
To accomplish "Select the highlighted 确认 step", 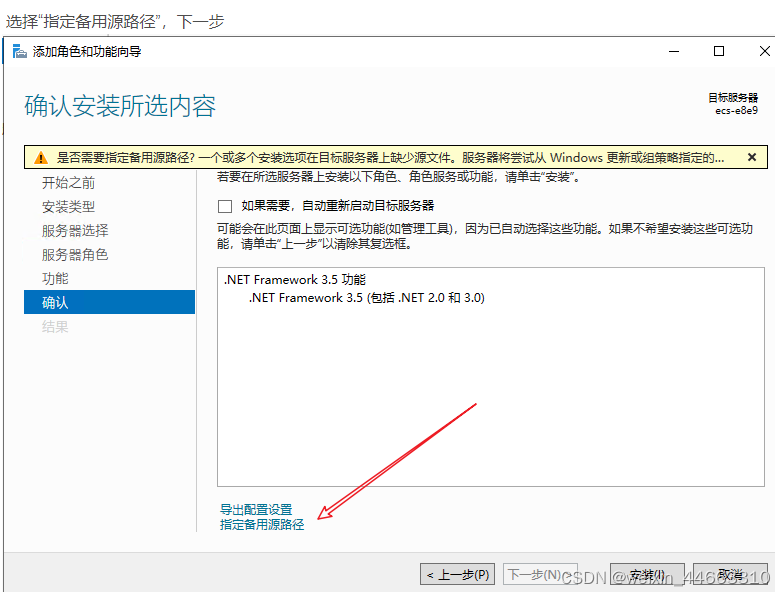I will point(55,302).
